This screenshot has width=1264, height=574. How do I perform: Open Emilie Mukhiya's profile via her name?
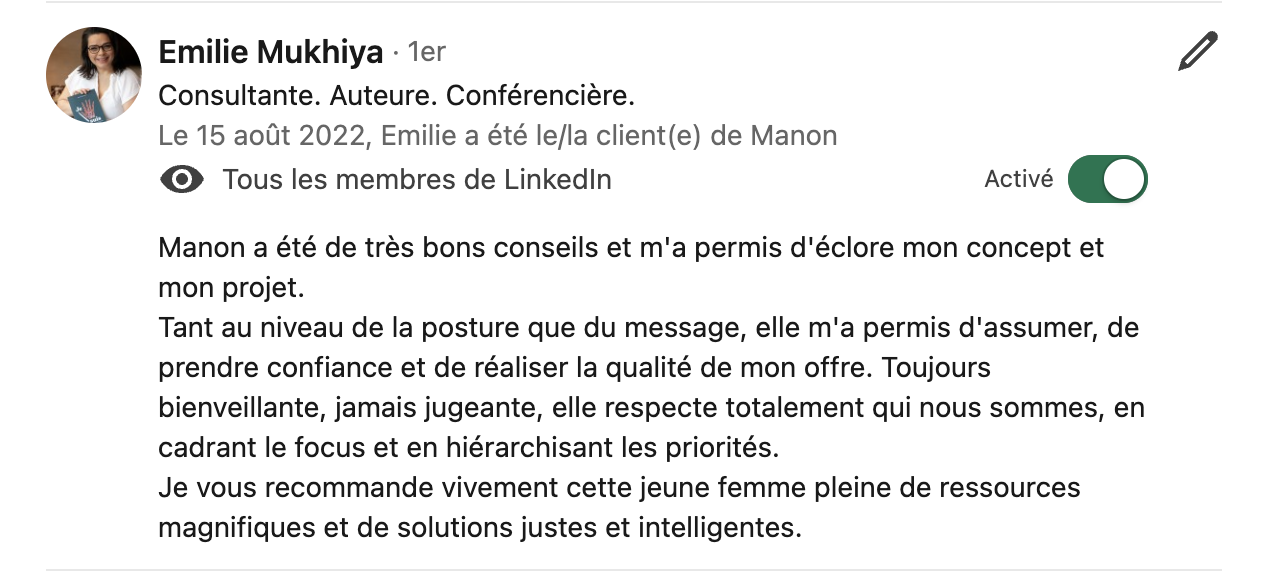coord(271,52)
